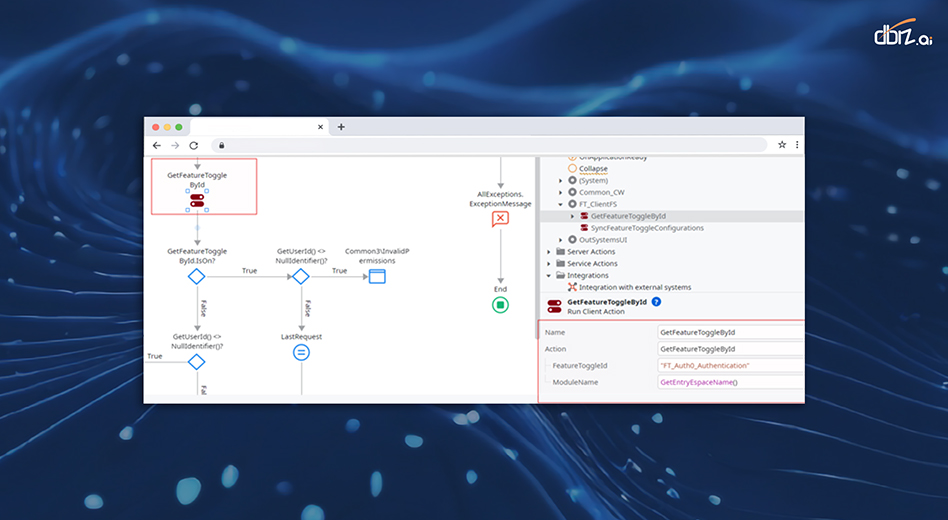Click the SyncFeatureToggleConfigurations action icon
Screen dimensions: 948x520
coord(584,228)
